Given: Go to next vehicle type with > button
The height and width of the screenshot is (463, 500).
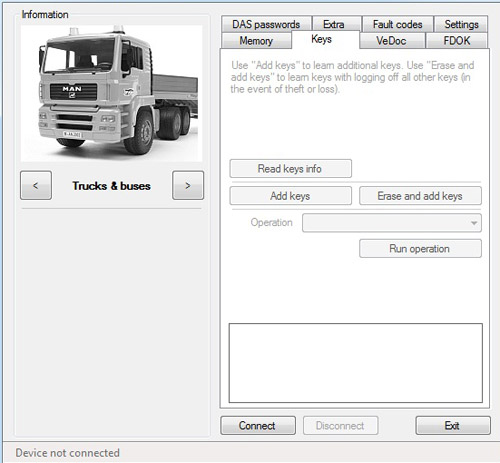Looking at the screenshot, I should coord(188,185).
